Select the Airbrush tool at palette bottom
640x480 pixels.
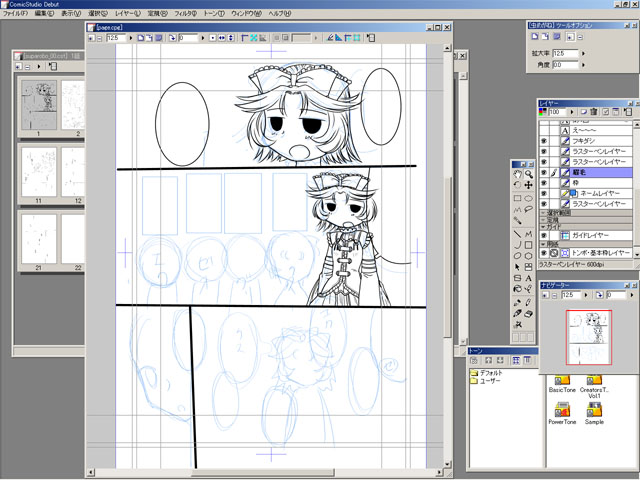click(x=517, y=325)
